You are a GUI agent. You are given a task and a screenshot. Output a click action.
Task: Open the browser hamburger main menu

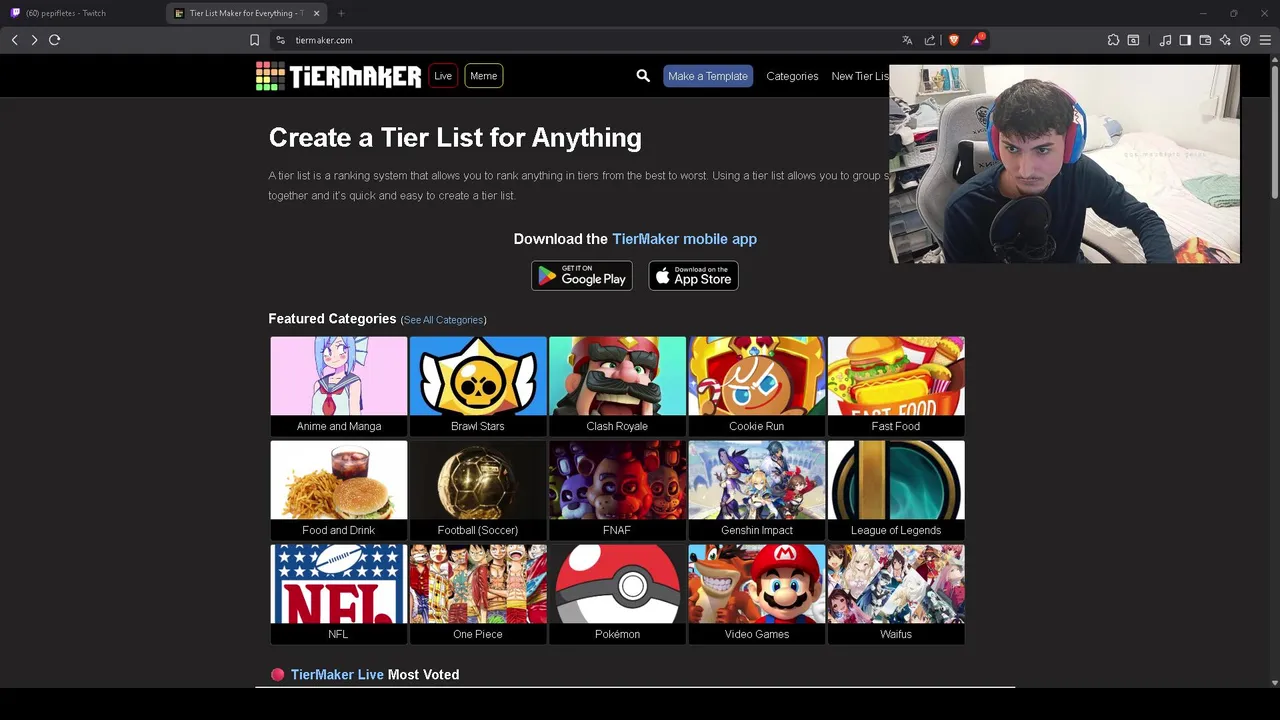coord(1265,40)
